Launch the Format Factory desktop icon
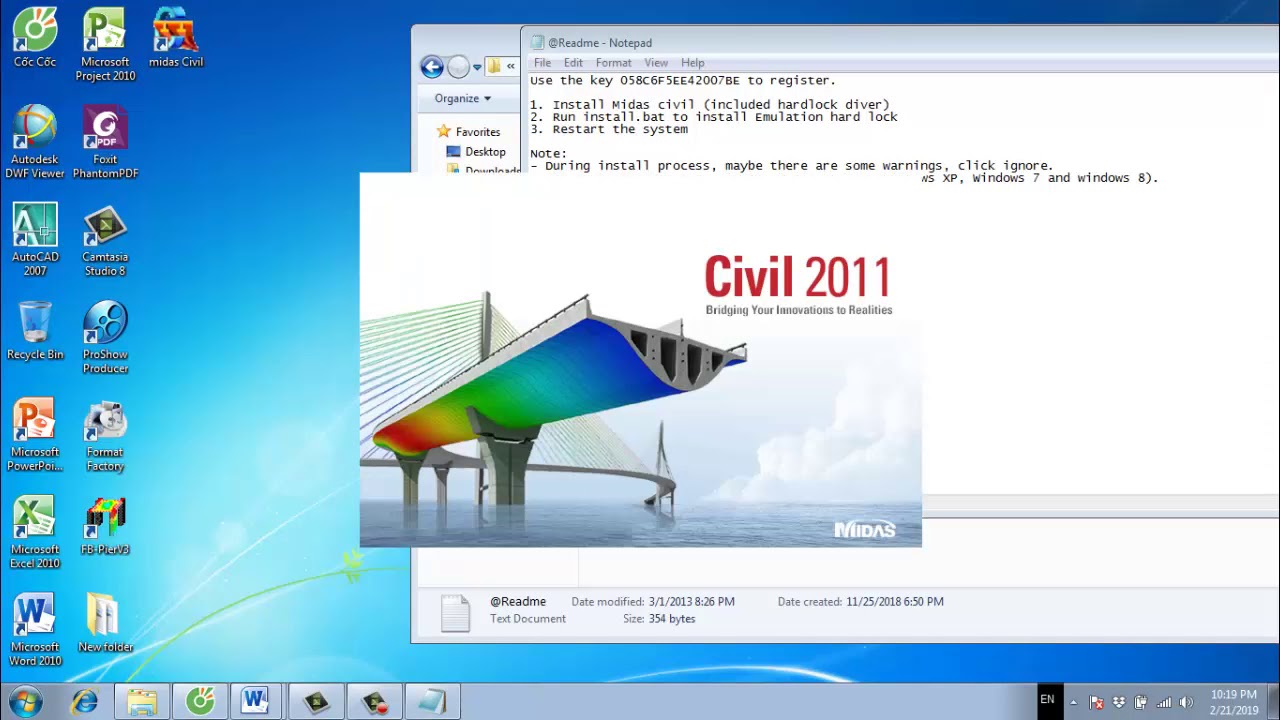 pyautogui.click(x=105, y=435)
